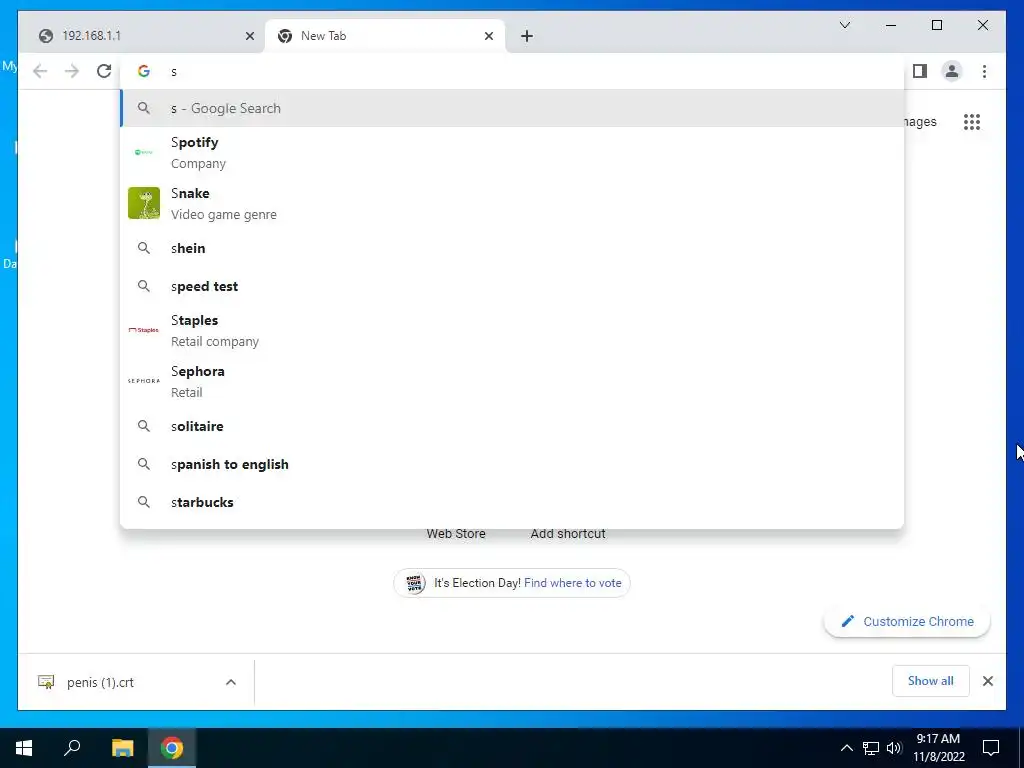Open a new tab with plus button
Viewport: 1024px width, 768px height.
click(527, 36)
